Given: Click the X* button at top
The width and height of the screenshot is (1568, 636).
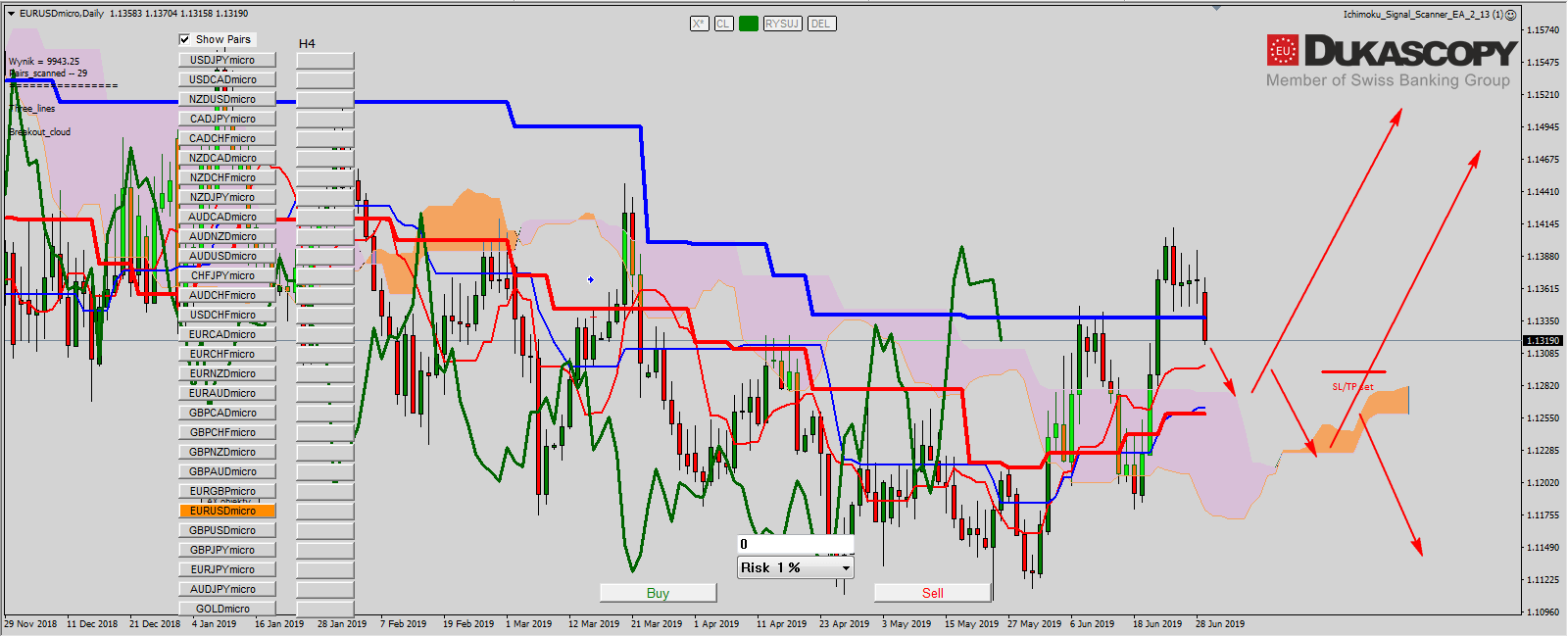Looking at the screenshot, I should coord(699,24).
